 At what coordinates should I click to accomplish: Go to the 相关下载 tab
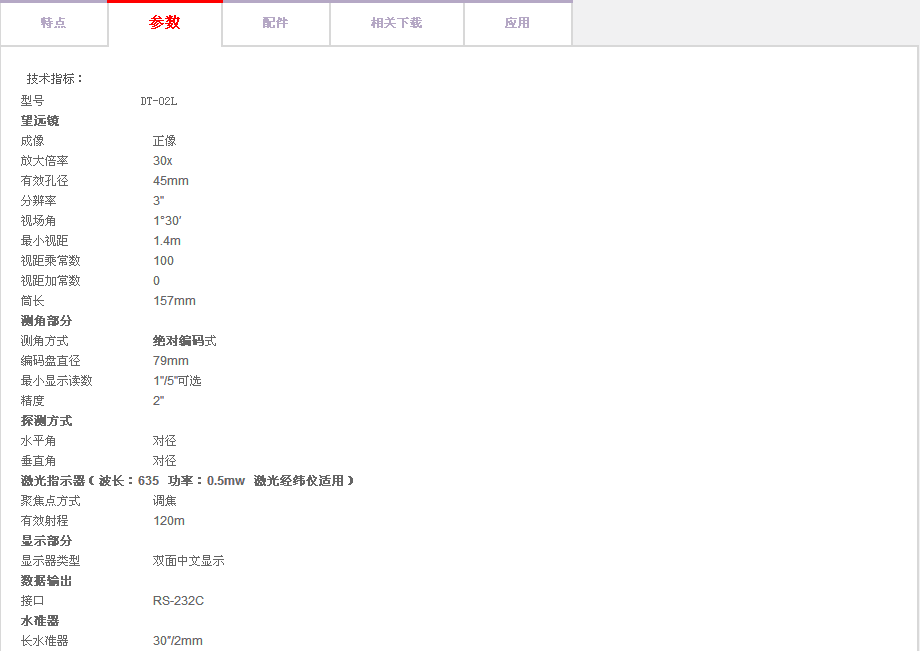coord(396,23)
